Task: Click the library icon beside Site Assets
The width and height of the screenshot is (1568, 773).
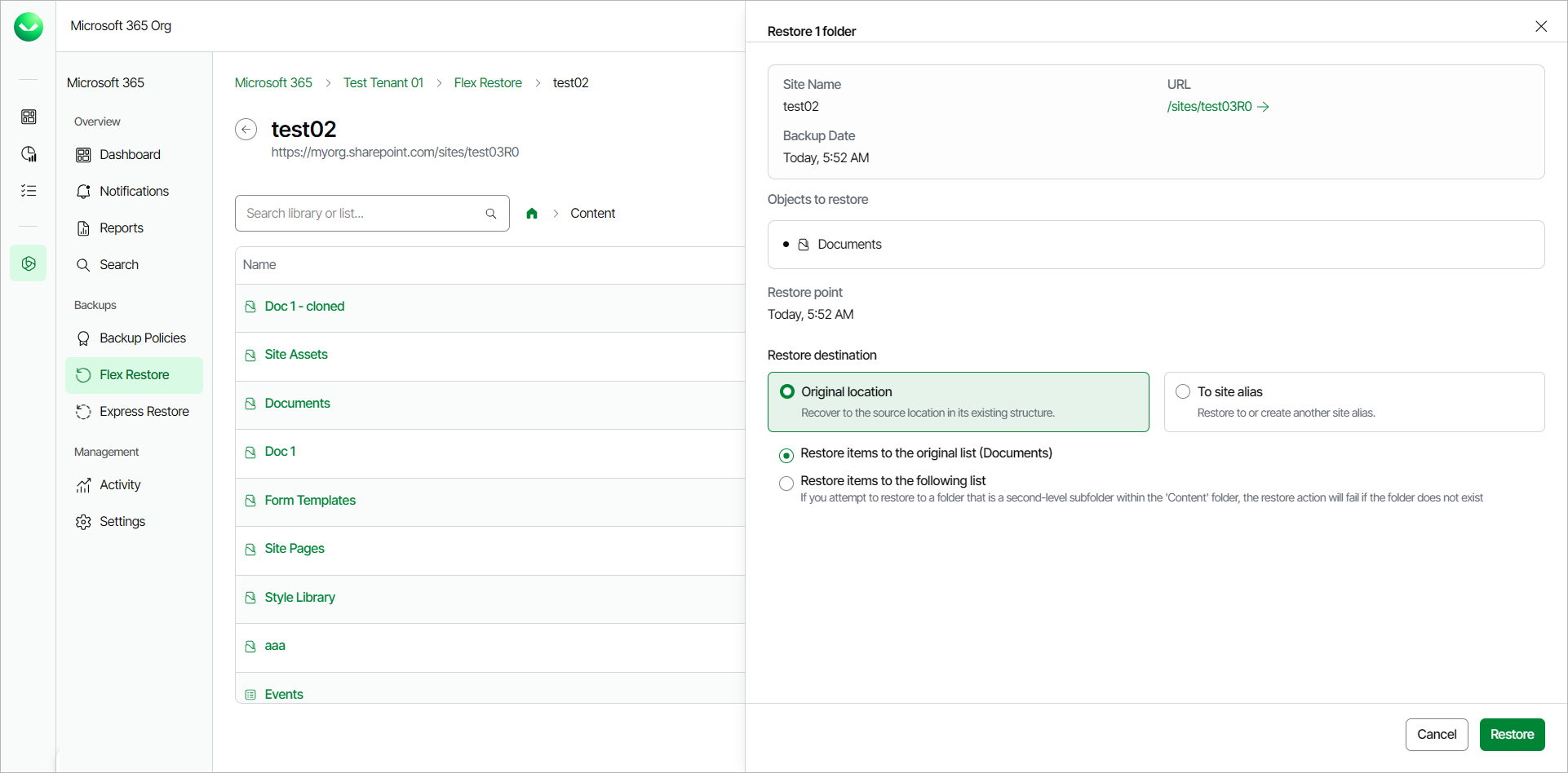Action: (250, 356)
